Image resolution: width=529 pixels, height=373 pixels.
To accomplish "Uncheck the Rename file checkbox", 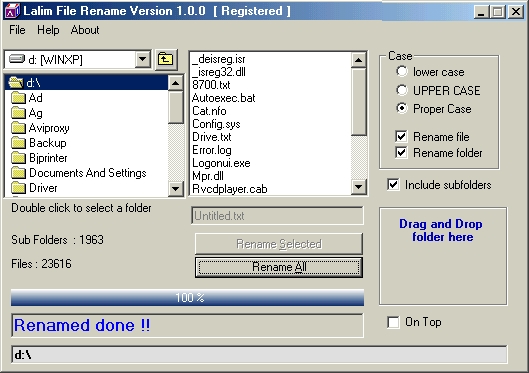I will 401,137.
